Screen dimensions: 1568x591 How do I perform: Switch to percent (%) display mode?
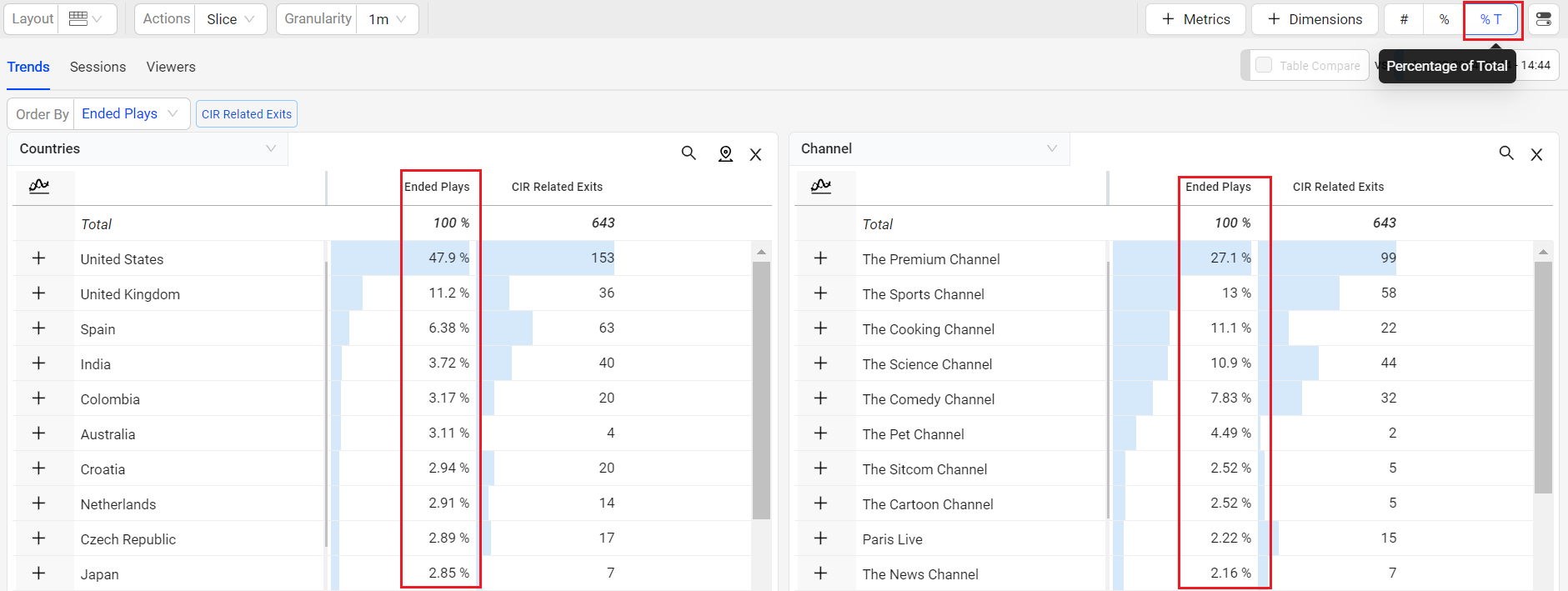1444,19
